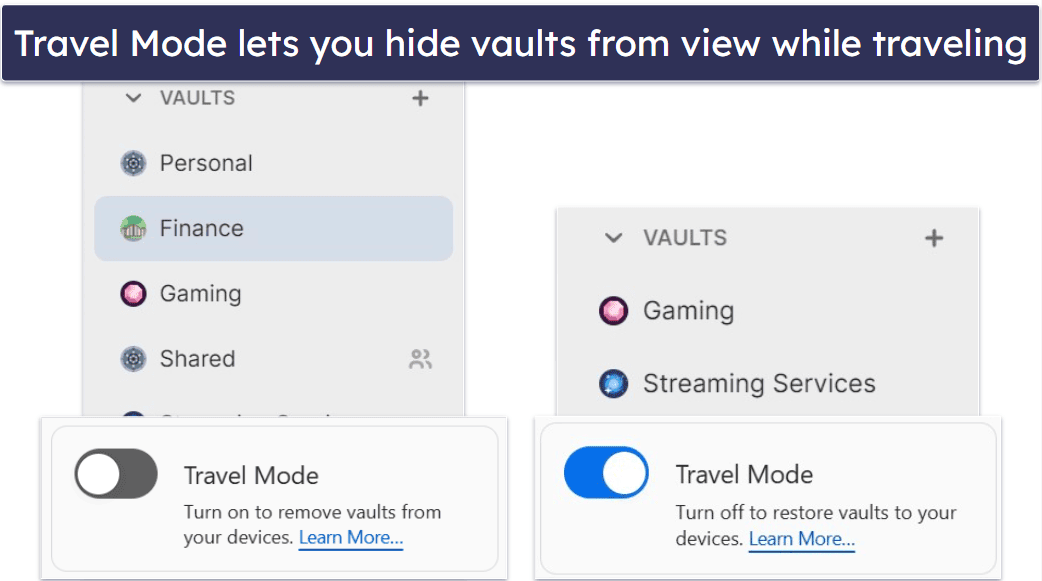Click the plus icon above the Streaming Services list
Viewport: 1042px width, 581px height.
click(933, 238)
